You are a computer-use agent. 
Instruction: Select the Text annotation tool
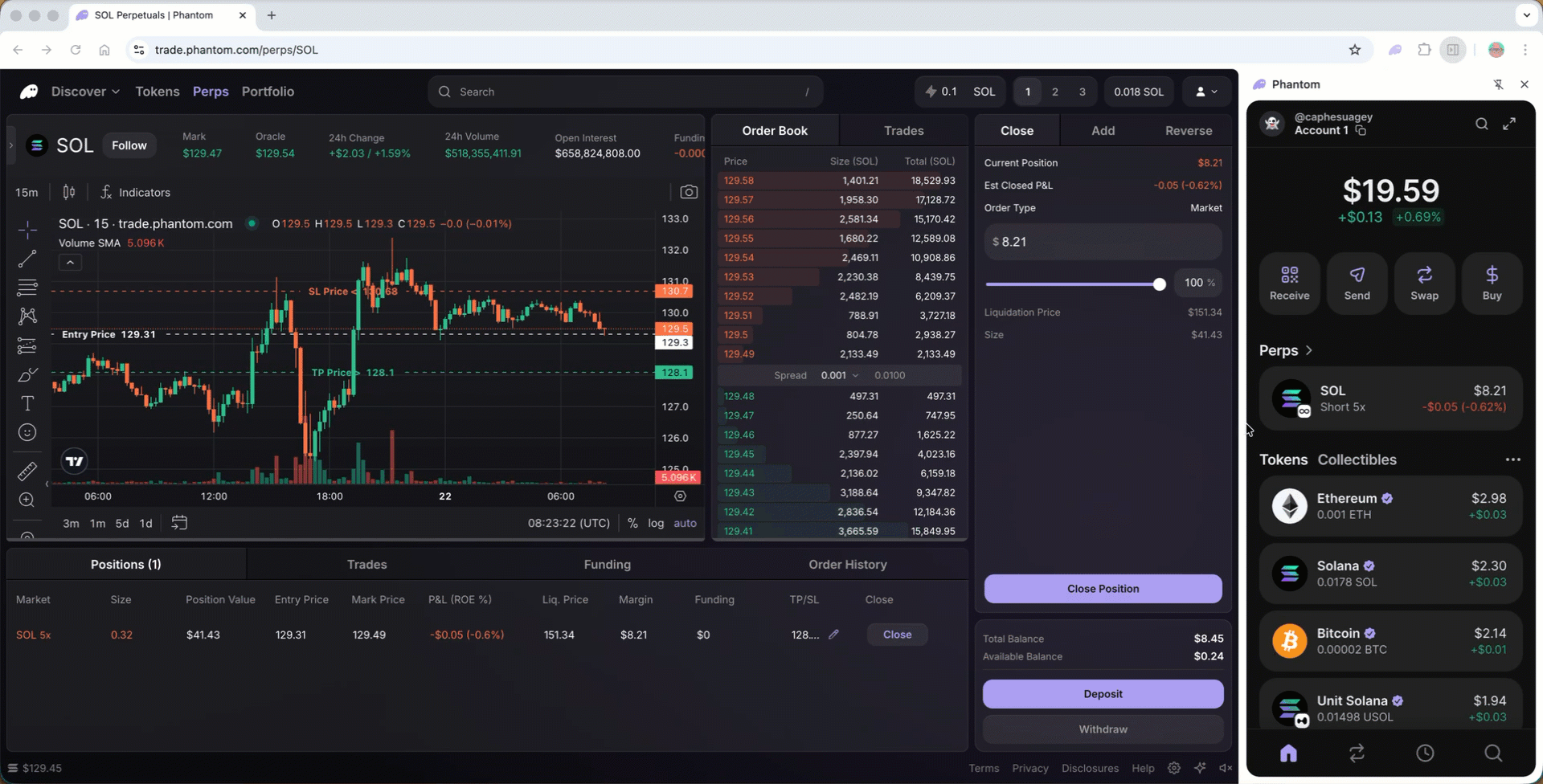(x=27, y=403)
